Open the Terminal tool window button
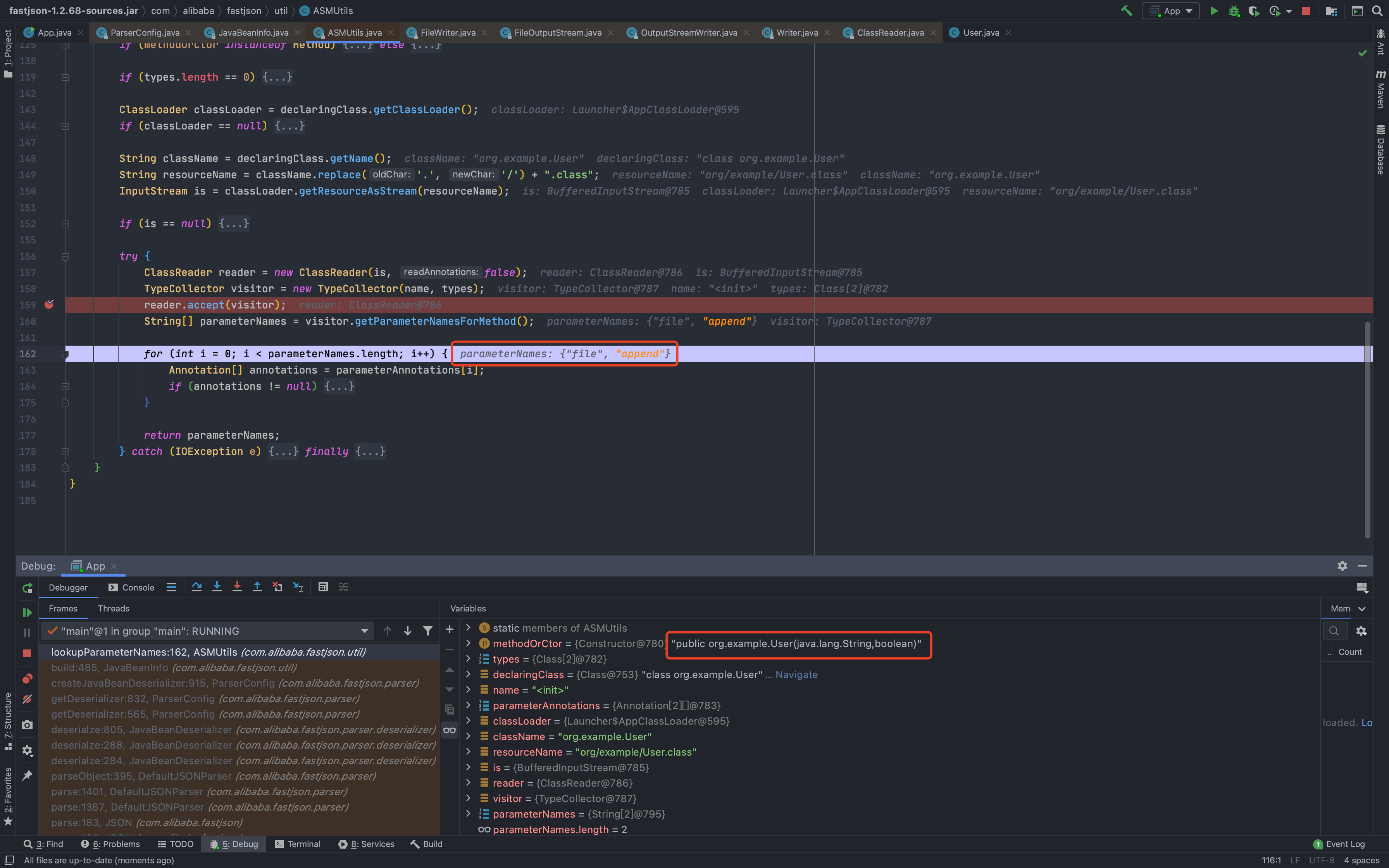This screenshot has height=868, width=1389. (x=298, y=844)
